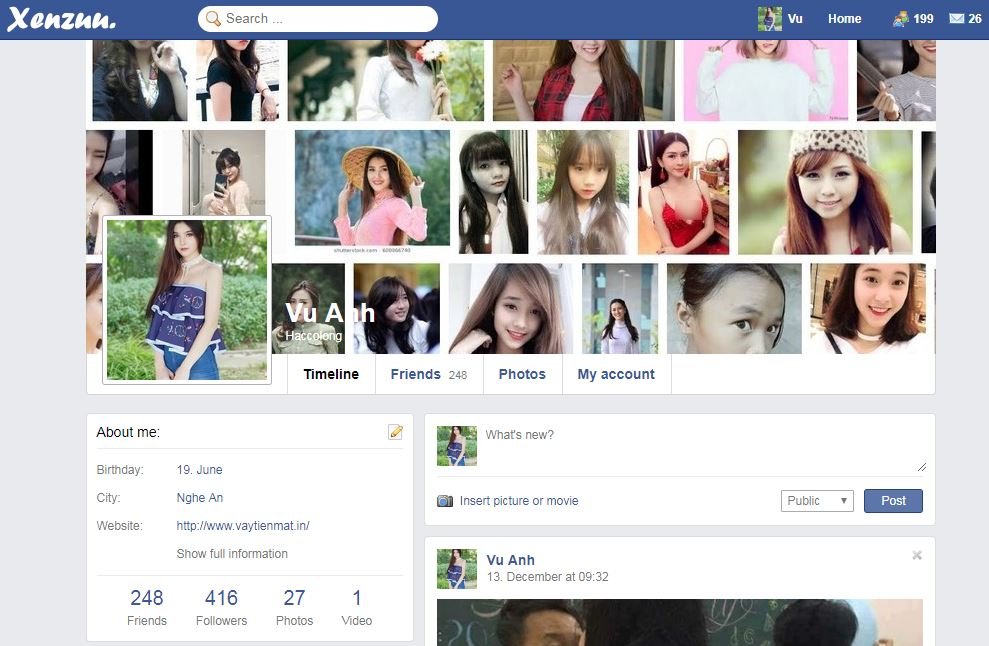The height and width of the screenshot is (646, 989).
Task: Click the 13. December at 09:32 timestamp
Action: [547, 577]
